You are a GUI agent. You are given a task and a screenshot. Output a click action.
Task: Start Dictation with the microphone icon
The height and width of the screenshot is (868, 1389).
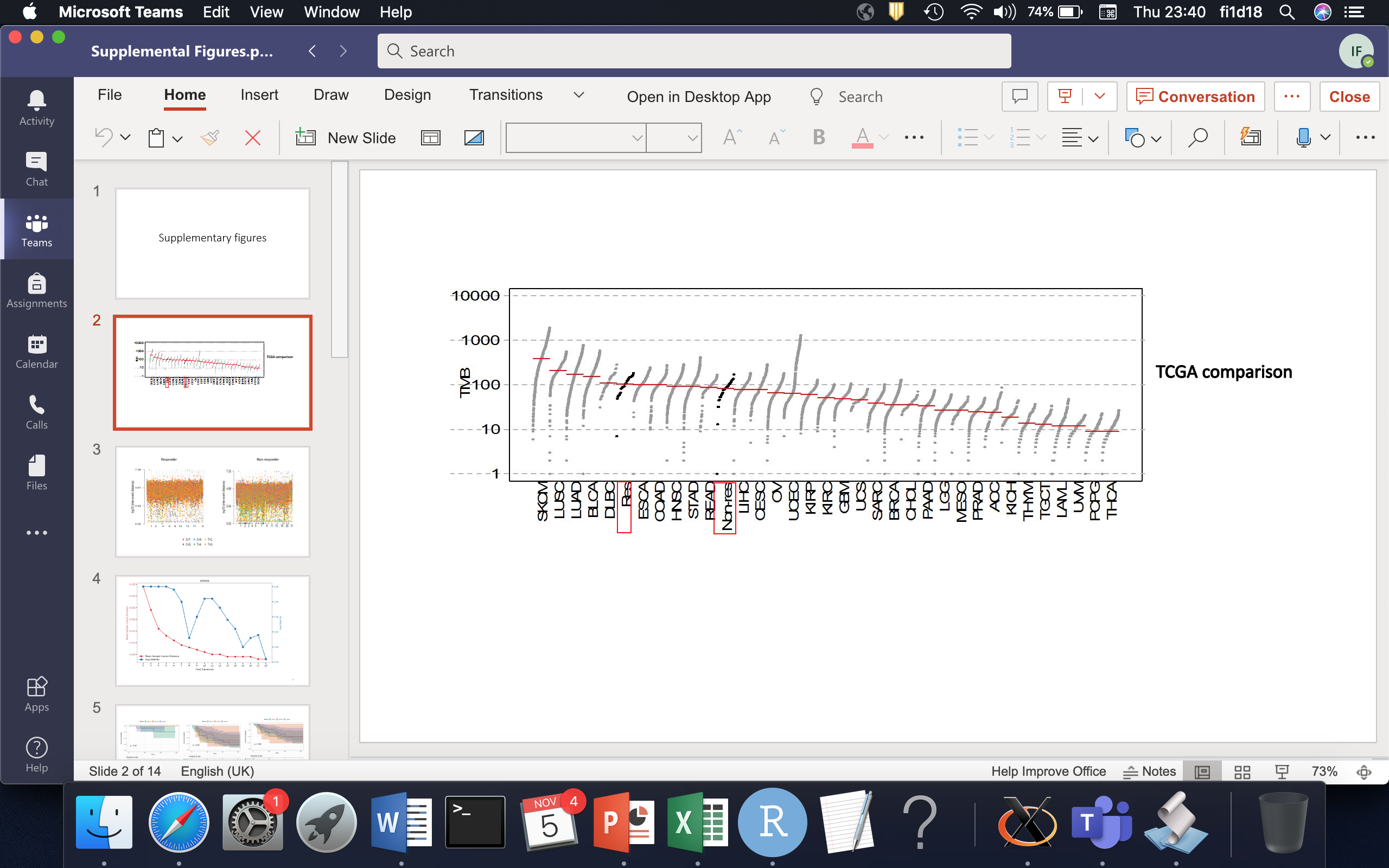point(1303,137)
